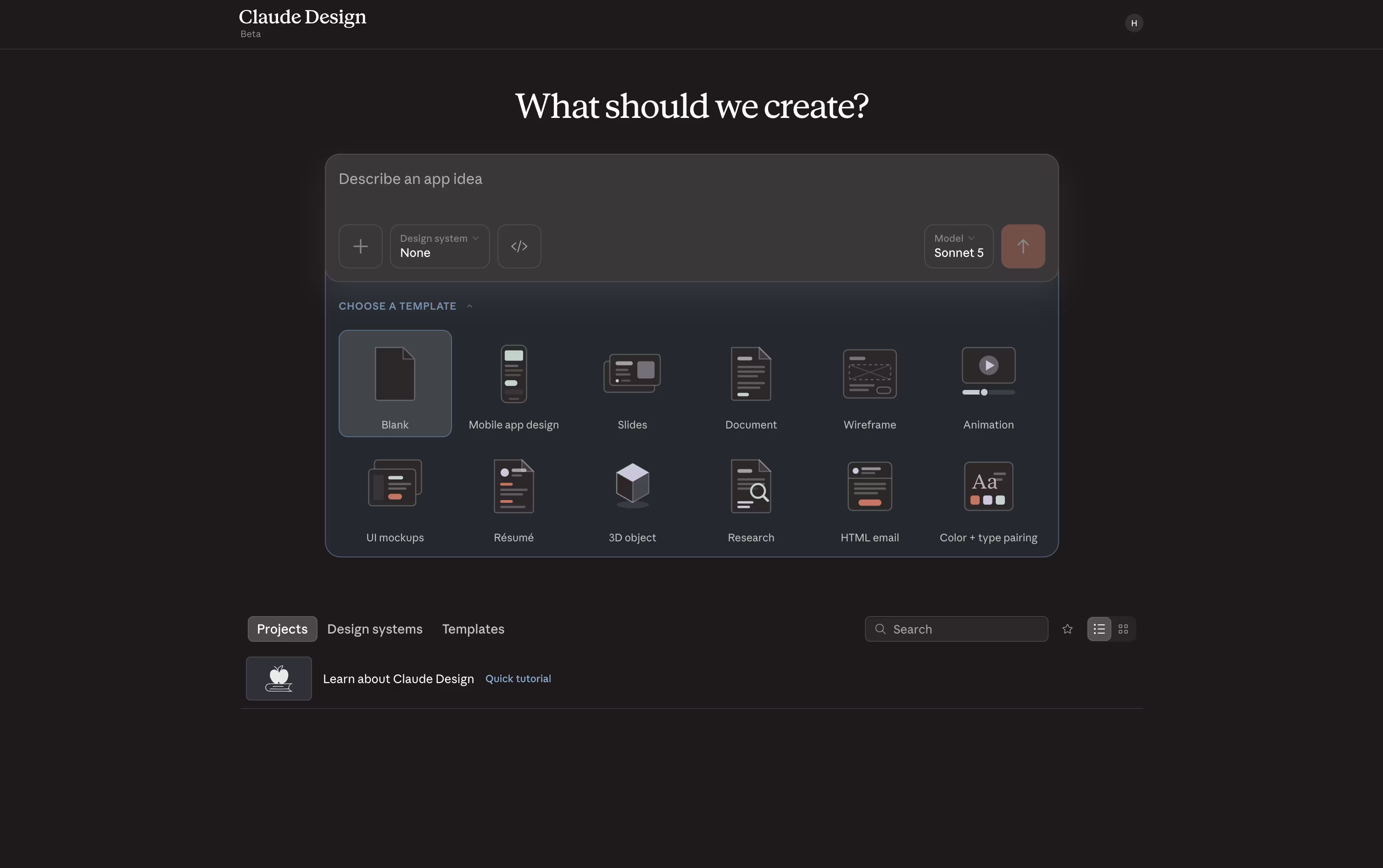1383x868 pixels.
Task: Open the Projects tab
Action: (x=282, y=629)
